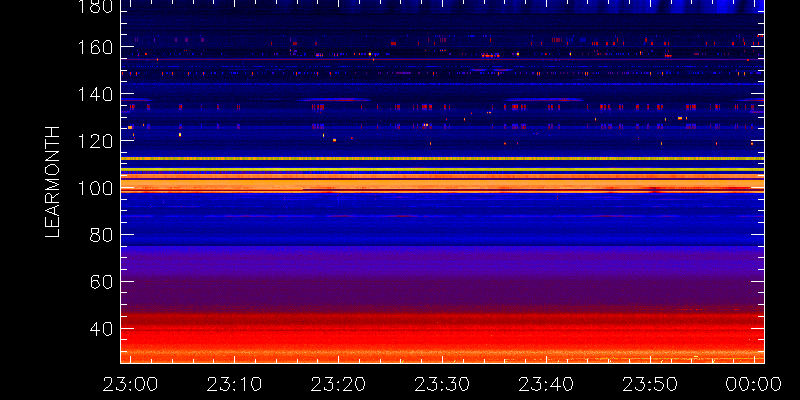Viewport: 800px width, 400px height.
Task: Click the 00:00 time axis label
Action: [x=754, y=384]
